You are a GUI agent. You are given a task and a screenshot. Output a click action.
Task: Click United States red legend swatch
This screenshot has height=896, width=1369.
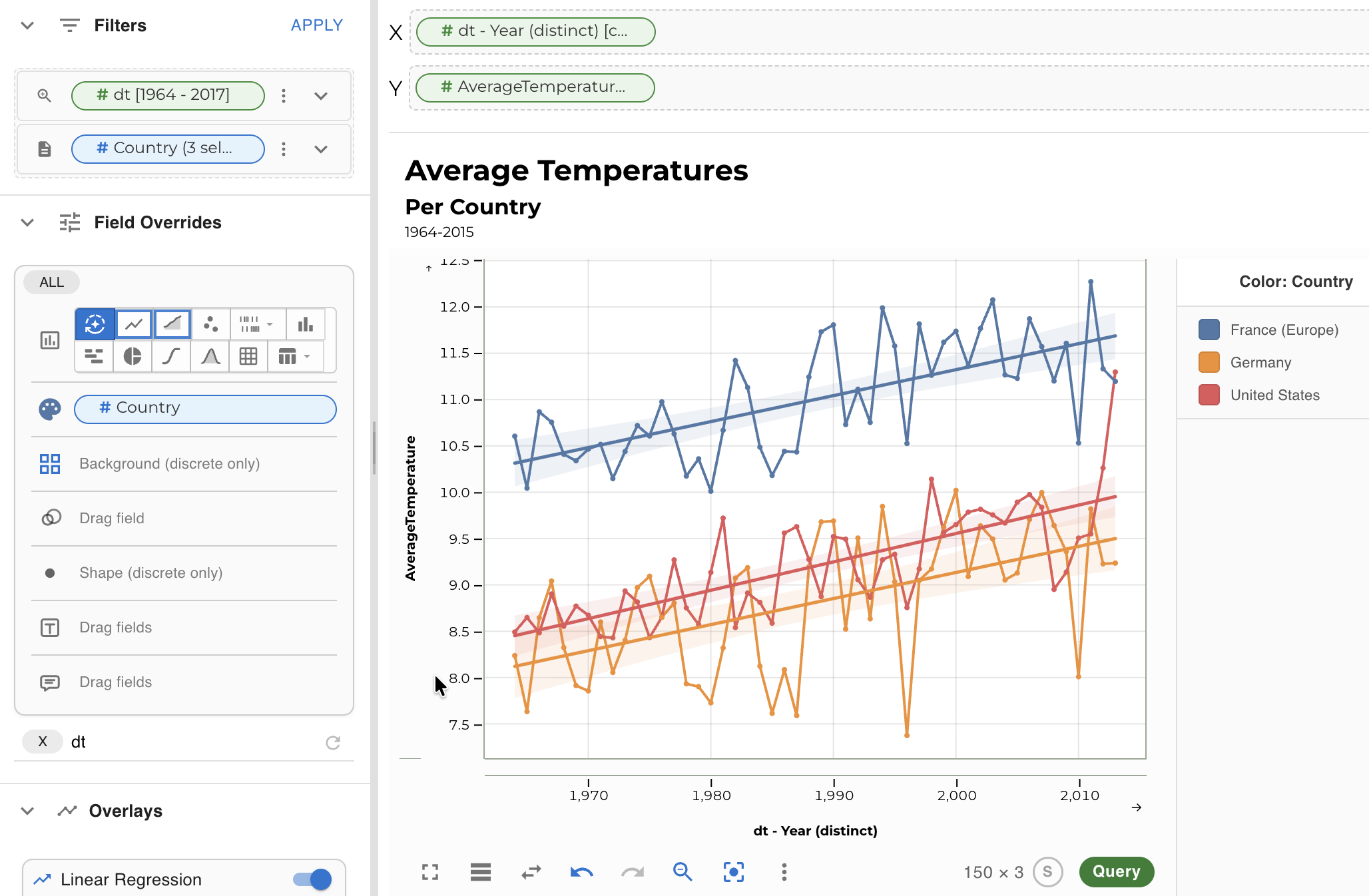click(1209, 395)
